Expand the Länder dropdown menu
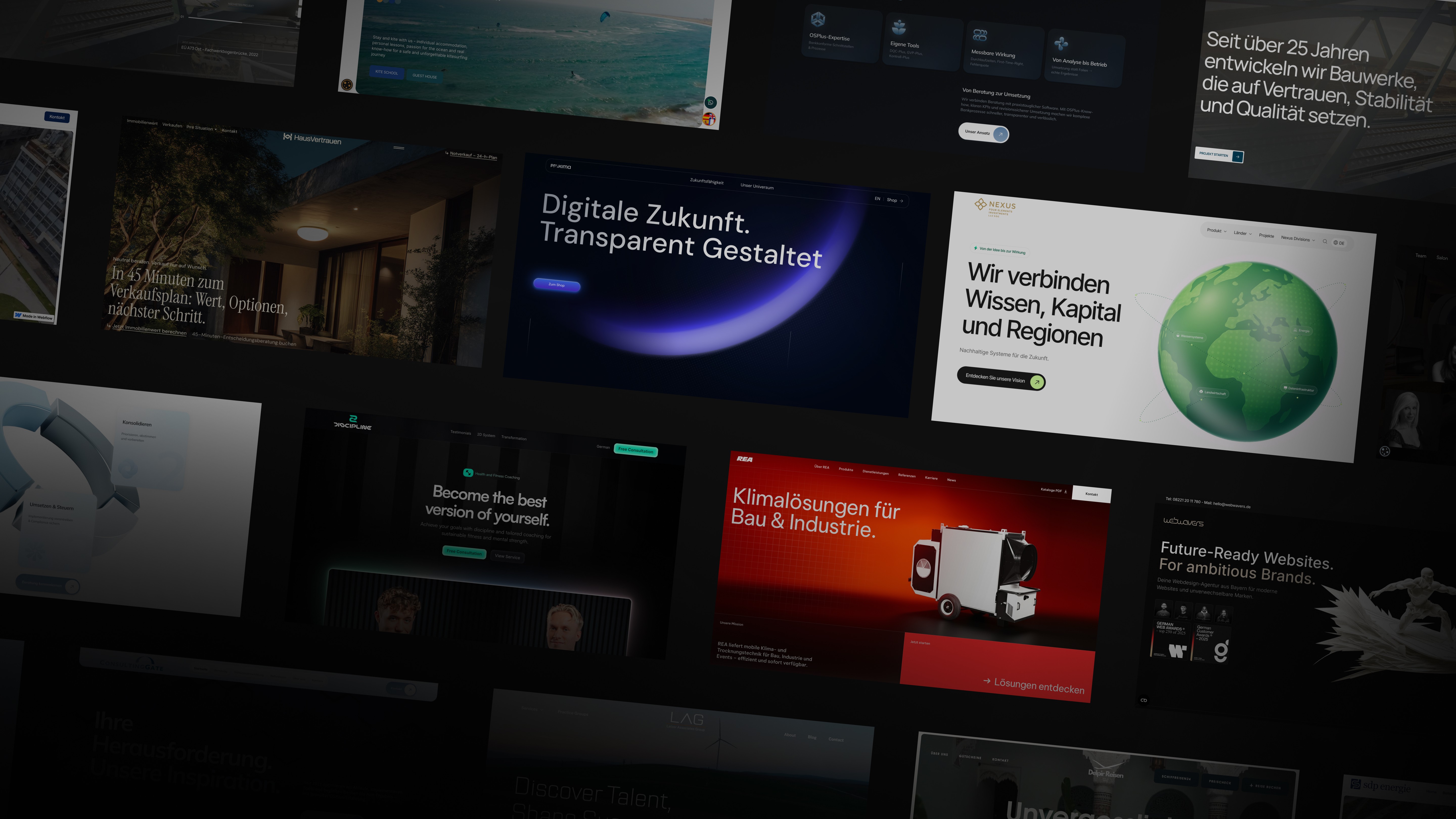Screen dimensions: 1456x819 coord(1242,233)
